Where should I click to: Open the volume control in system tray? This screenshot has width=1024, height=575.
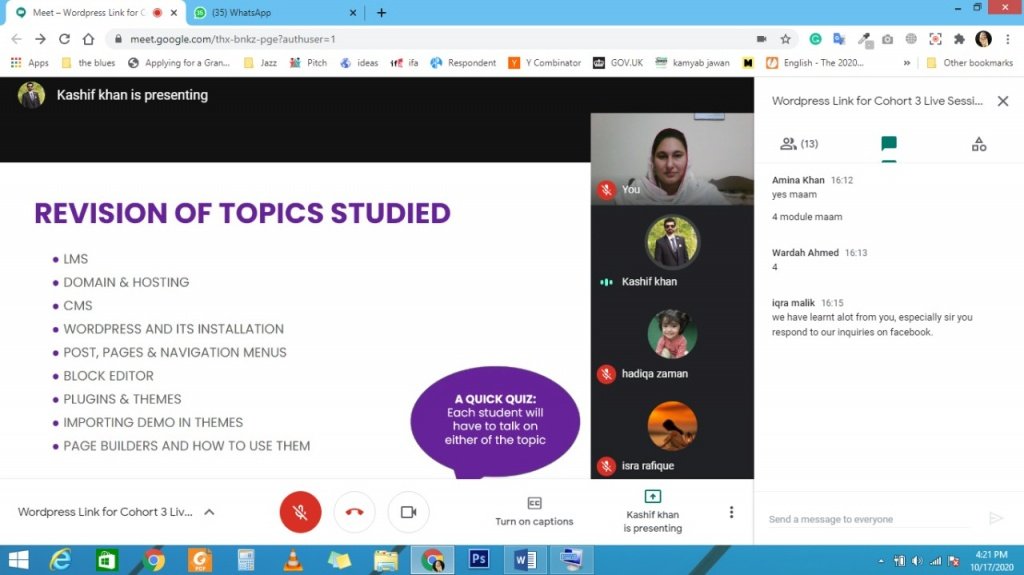917,561
